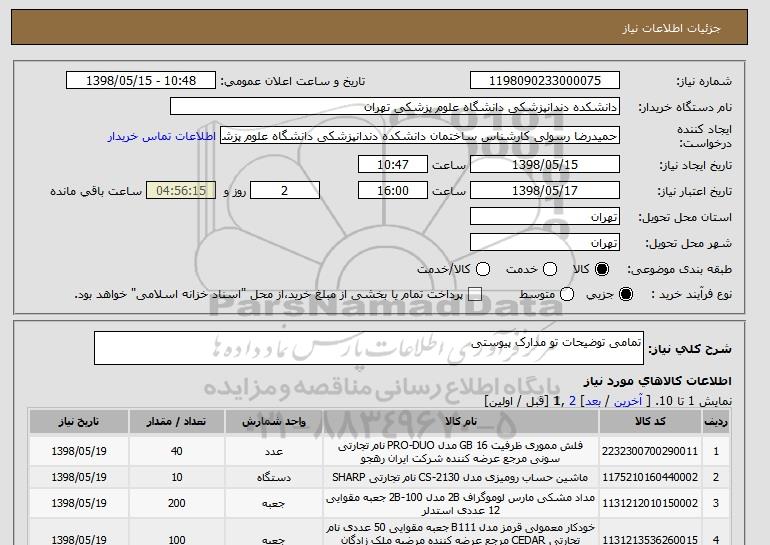Click the بعد pagination link
The width and height of the screenshot is (770, 545).
pos(593,401)
